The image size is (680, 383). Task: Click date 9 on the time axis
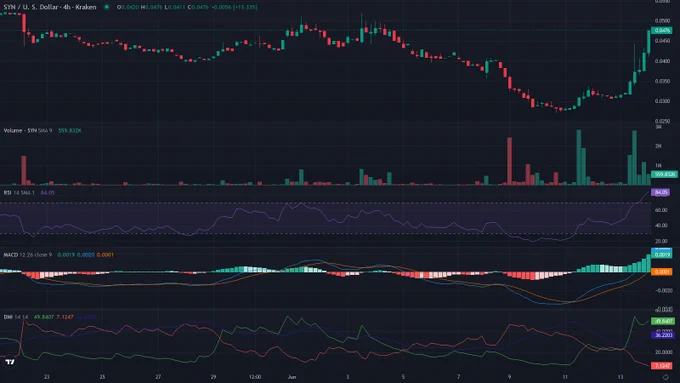pos(510,377)
